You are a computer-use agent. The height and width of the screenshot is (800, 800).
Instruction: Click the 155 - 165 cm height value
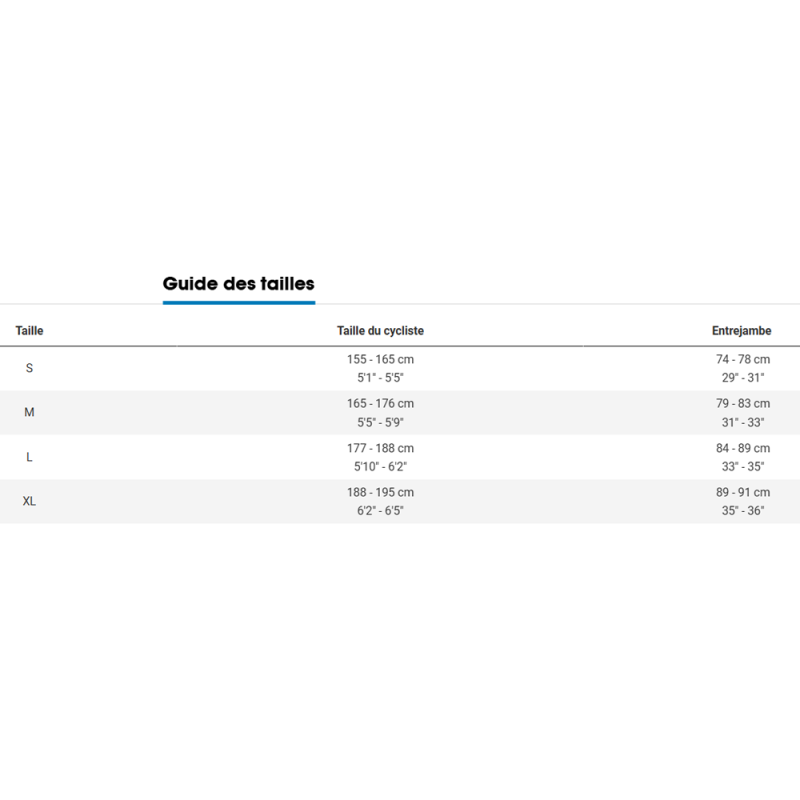tap(380, 359)
